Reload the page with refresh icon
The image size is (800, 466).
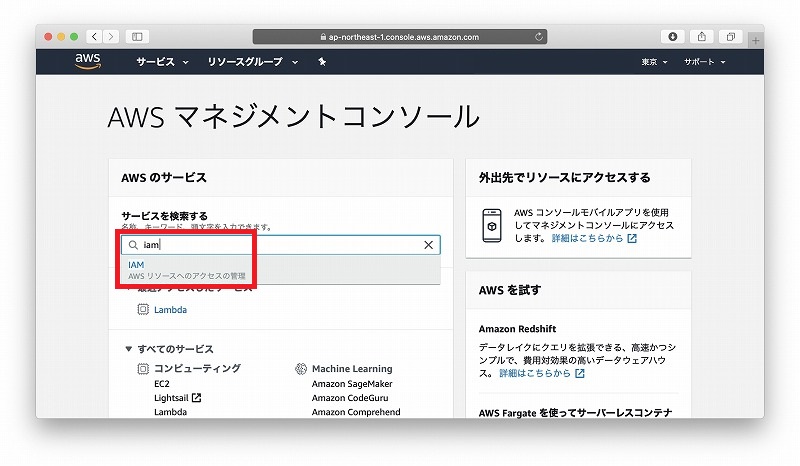(538, 37)
